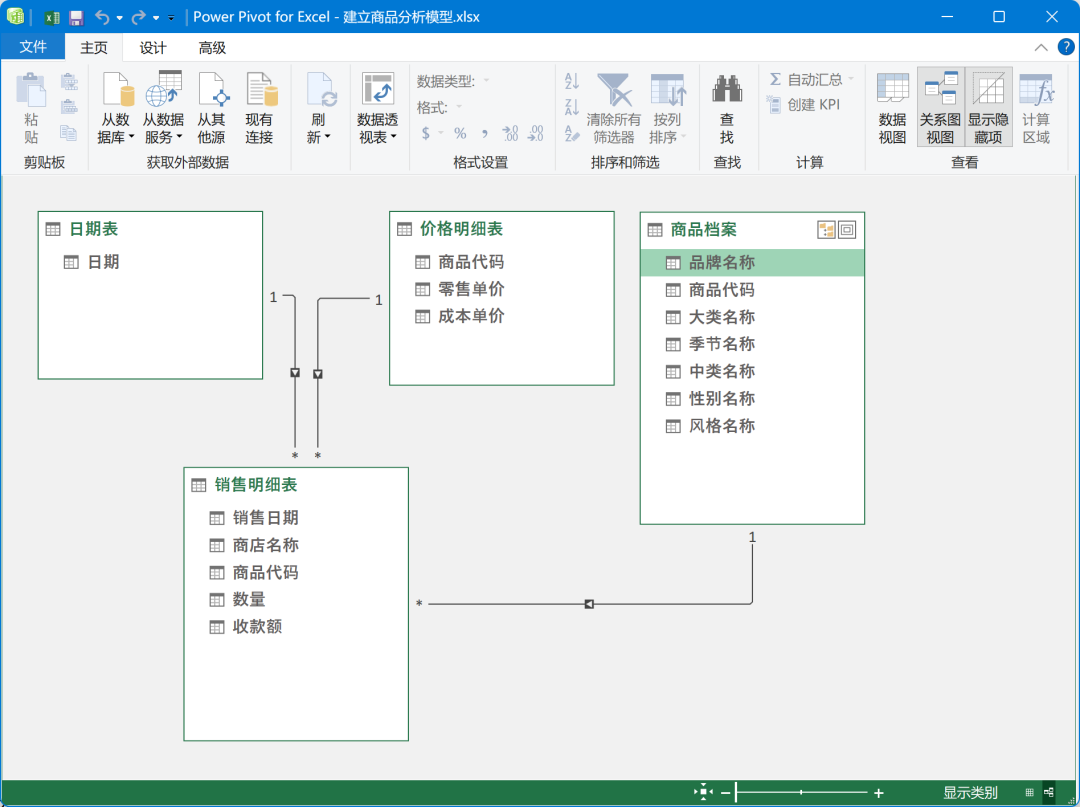Select the 主页 home tab

94,48
